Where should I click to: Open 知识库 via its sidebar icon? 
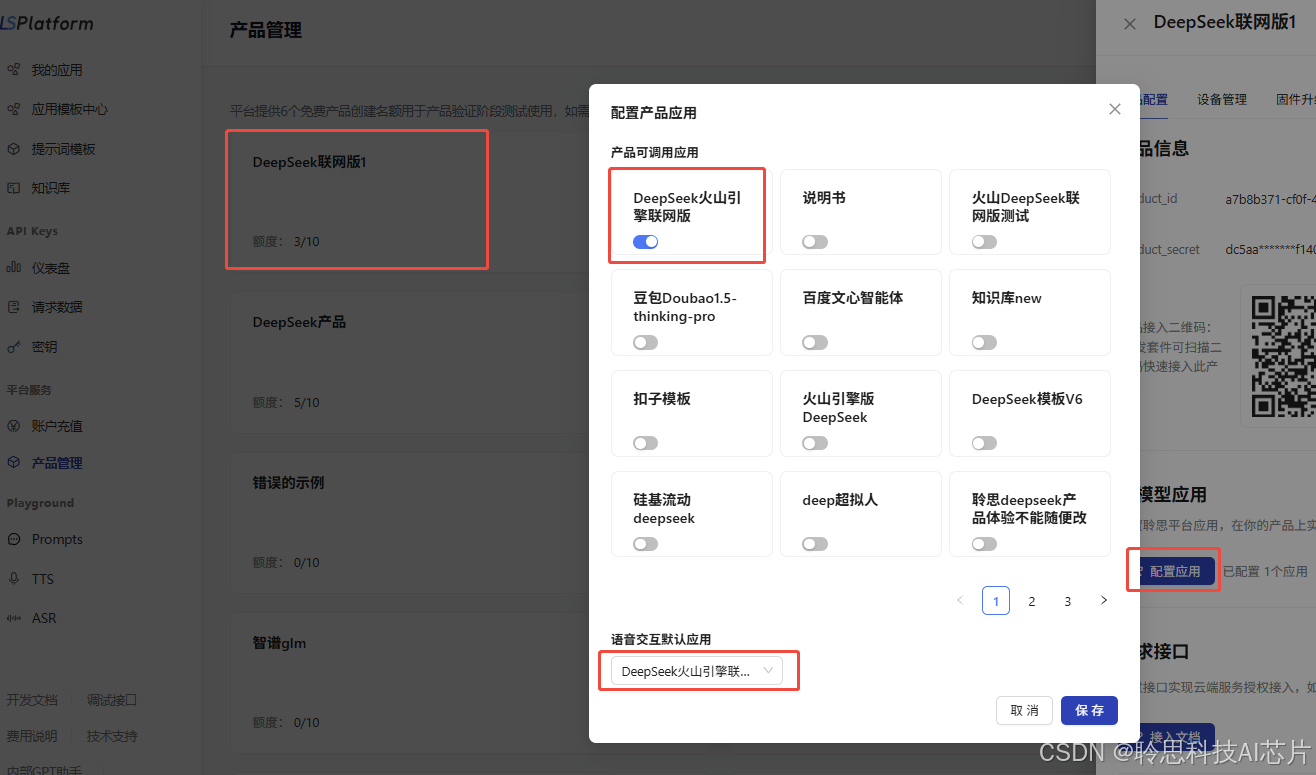[x=14, y=188]
